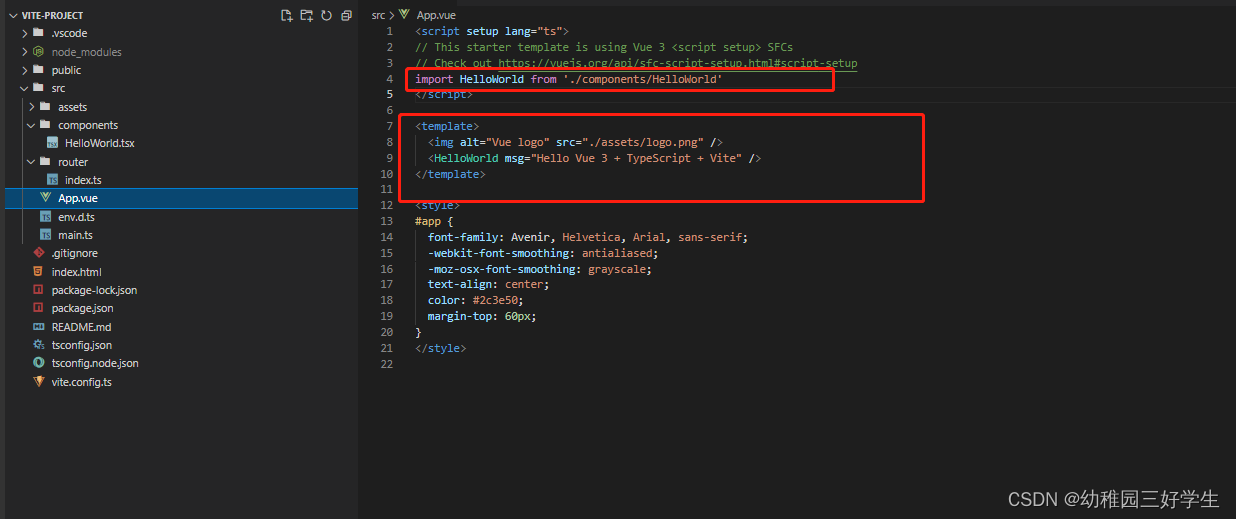Image resolution: width=1236 pixels, height=519 pixels.
Task: Click the npm icon next to package.json
Action: 39,308
